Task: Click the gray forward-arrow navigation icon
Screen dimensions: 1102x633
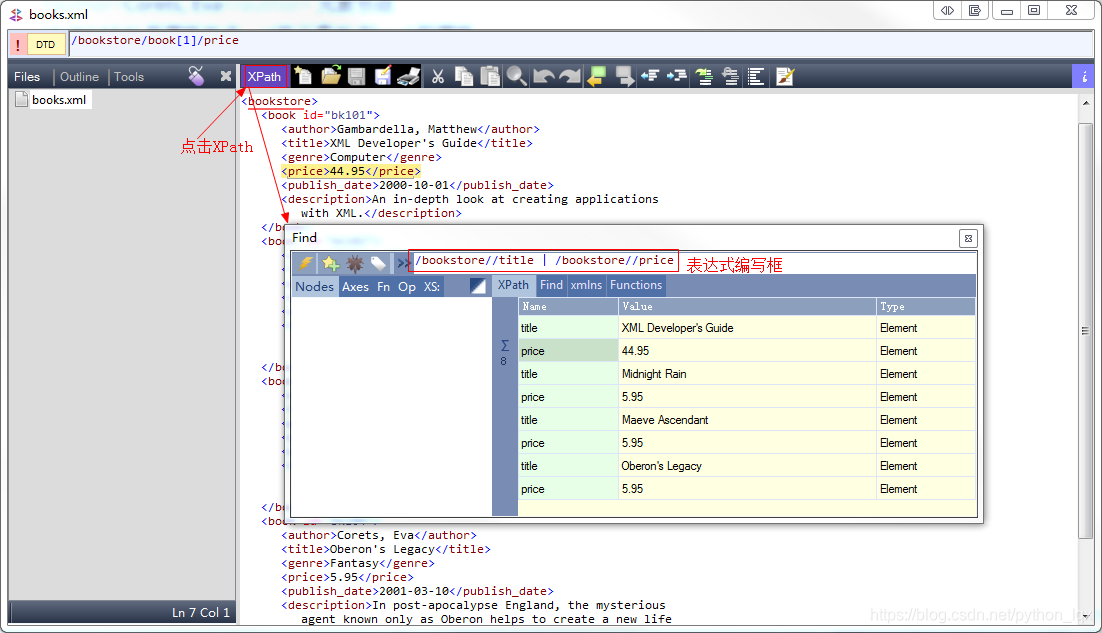Action: (x=624, y=77)
